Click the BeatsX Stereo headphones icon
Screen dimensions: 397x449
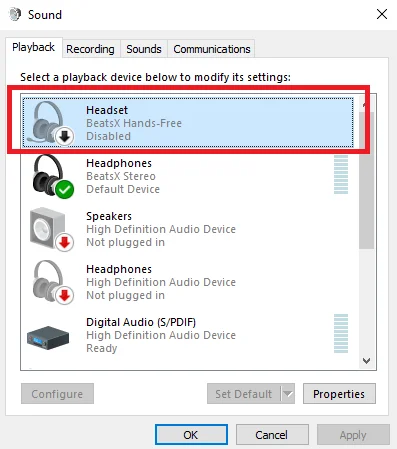pos(53,176)
